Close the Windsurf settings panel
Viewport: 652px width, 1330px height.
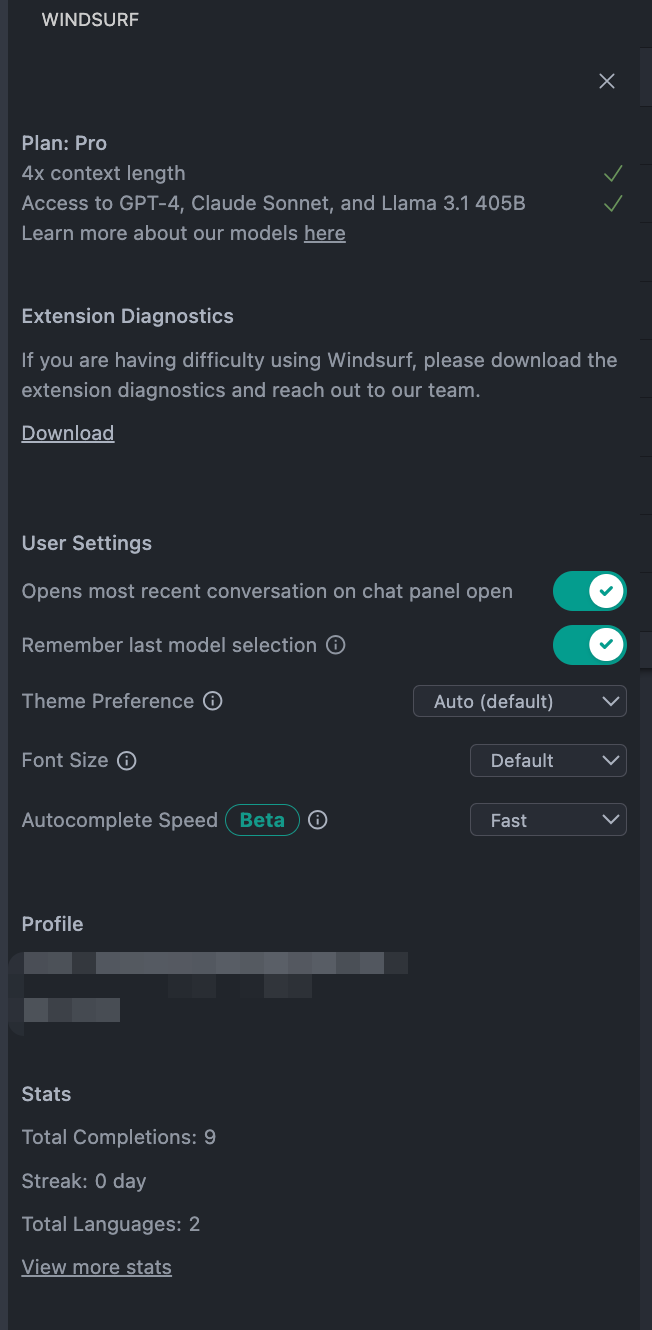pyautogui.click(x=607, y=81)
